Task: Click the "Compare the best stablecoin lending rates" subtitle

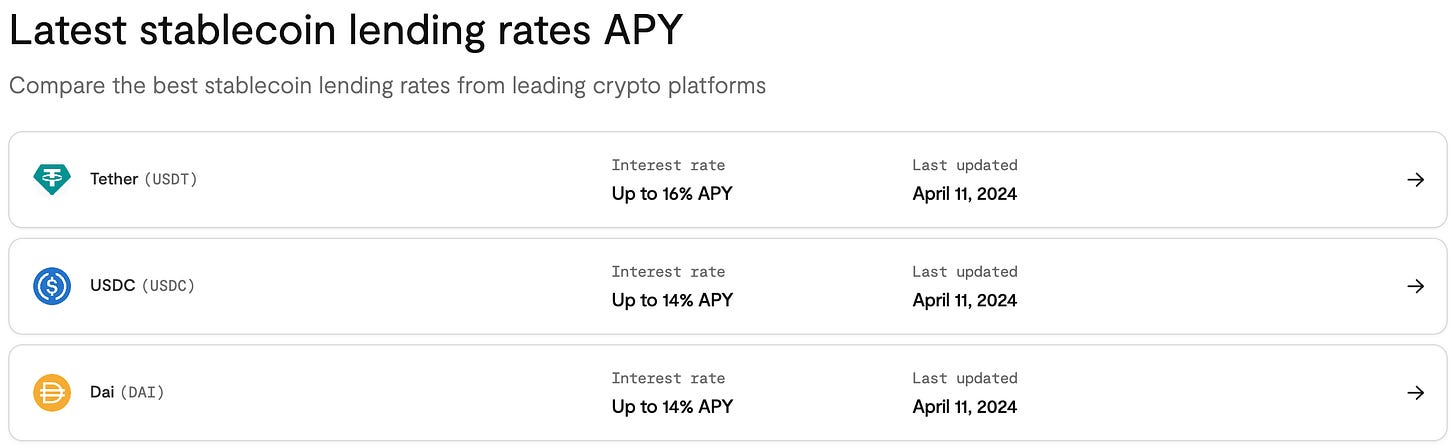Action: pyautogui.click(x=388, y=86)
